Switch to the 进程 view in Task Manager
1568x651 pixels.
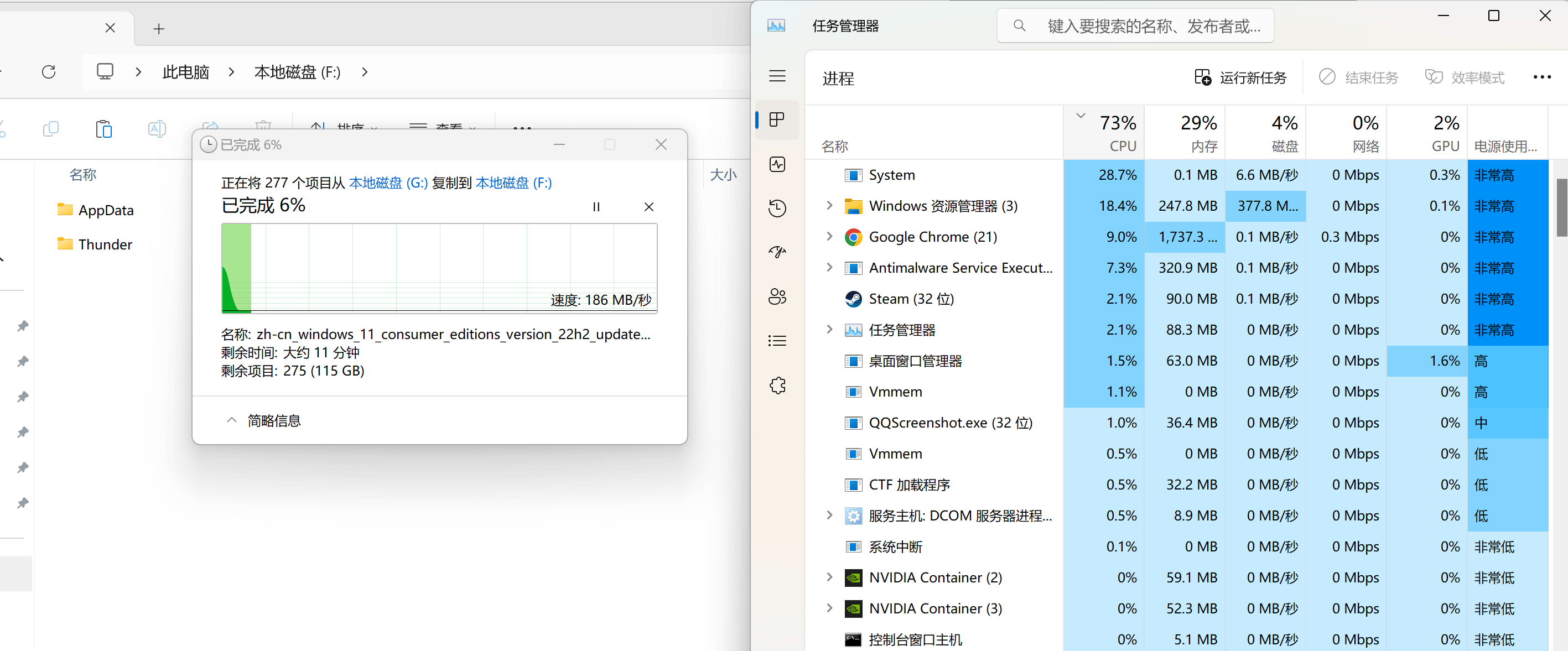pos(777,120)
